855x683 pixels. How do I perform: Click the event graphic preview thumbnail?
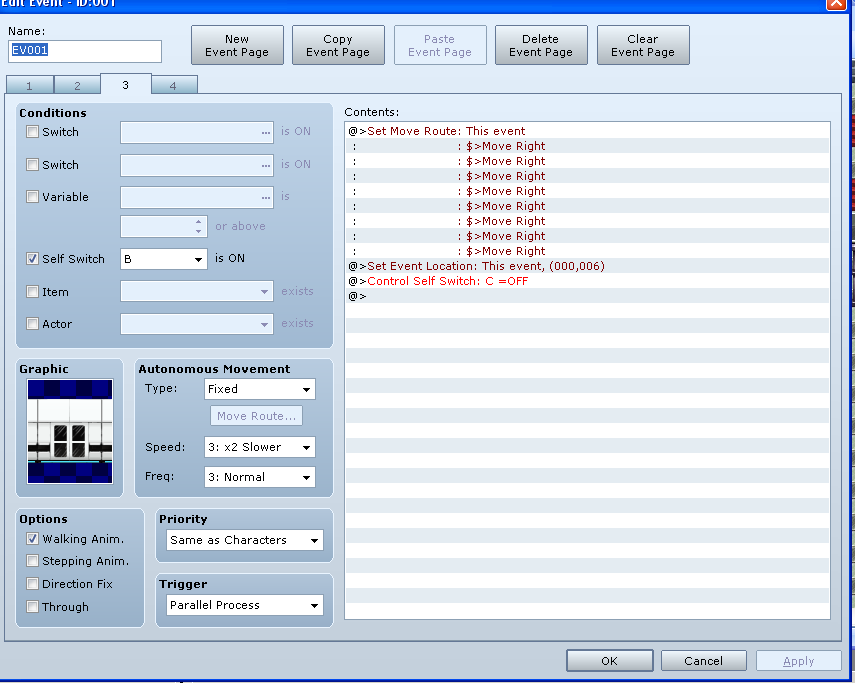[x=70, y=432]
